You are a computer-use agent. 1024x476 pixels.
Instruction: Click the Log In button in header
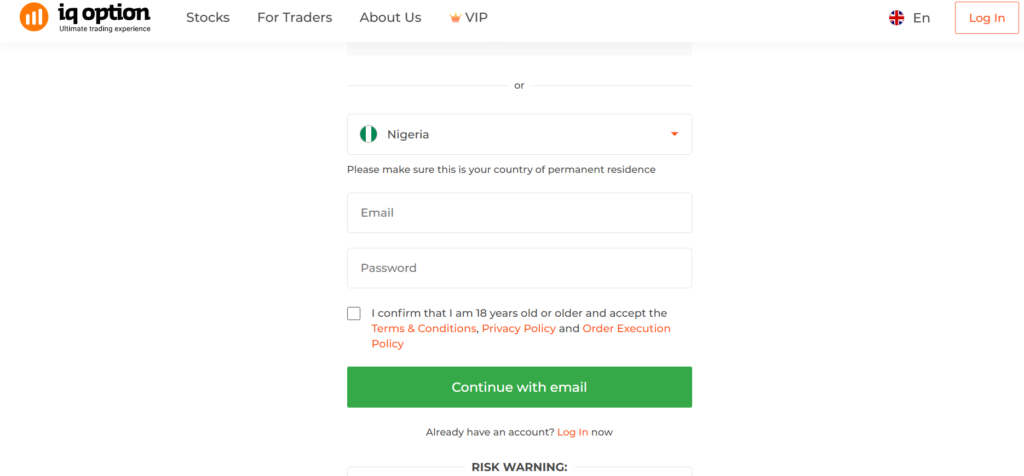[987, 18]
